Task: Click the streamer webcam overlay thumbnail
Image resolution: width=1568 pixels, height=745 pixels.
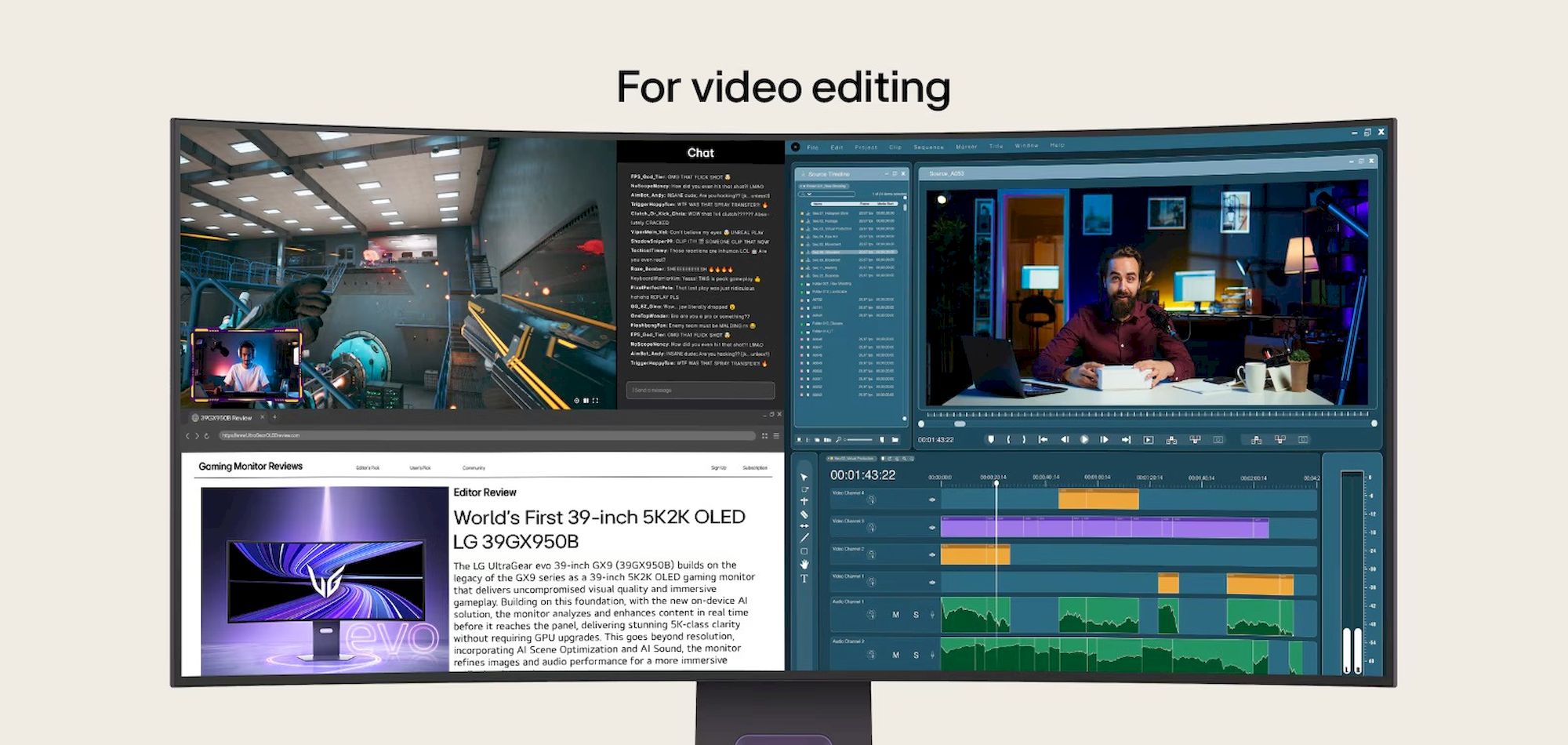Action: pyautogui.click(x=246, y=366)
